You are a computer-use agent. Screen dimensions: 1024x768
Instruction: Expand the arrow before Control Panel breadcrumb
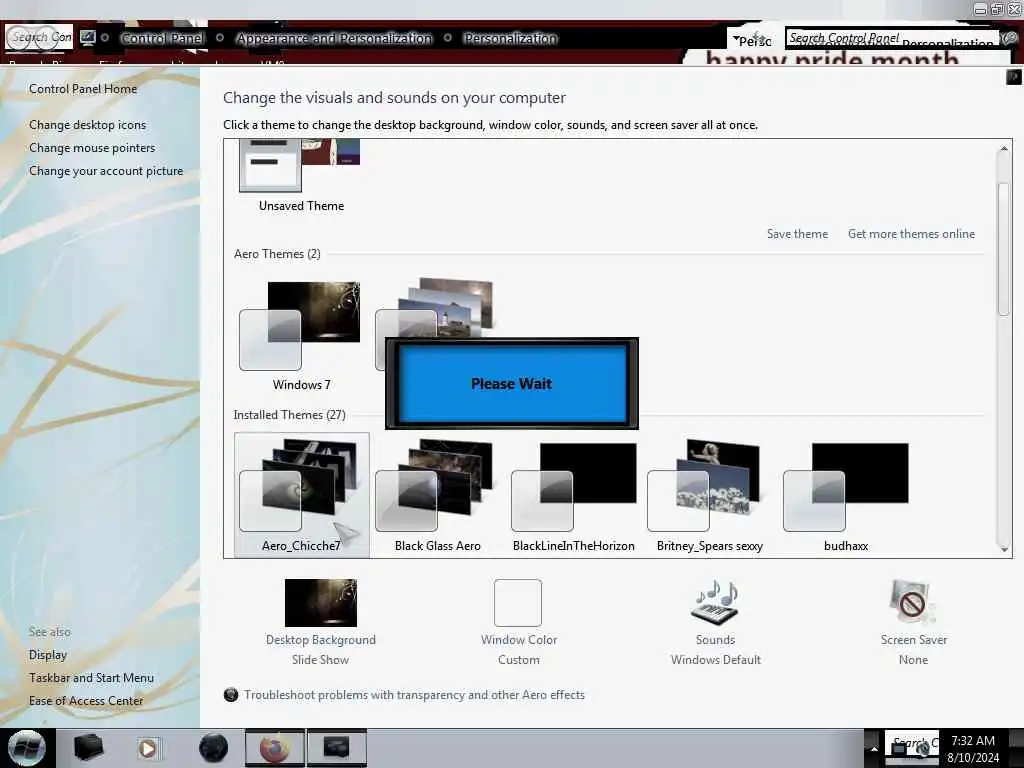coord(104,38)
